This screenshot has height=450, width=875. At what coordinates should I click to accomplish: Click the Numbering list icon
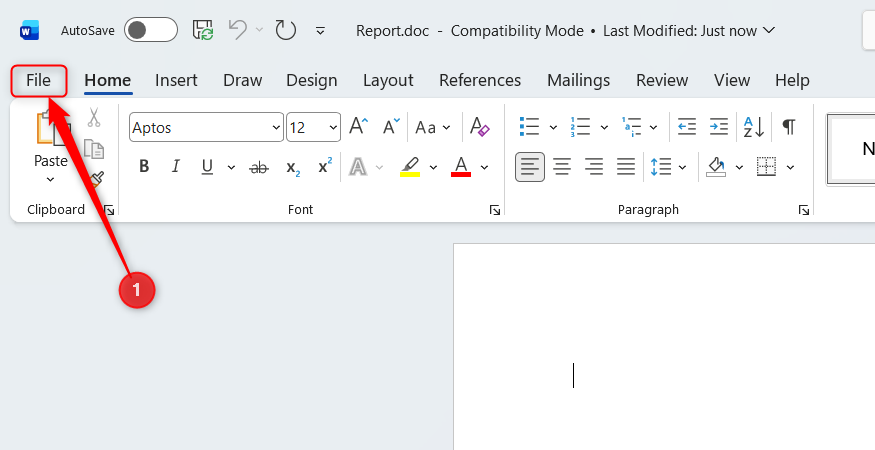tap(580, 127)
